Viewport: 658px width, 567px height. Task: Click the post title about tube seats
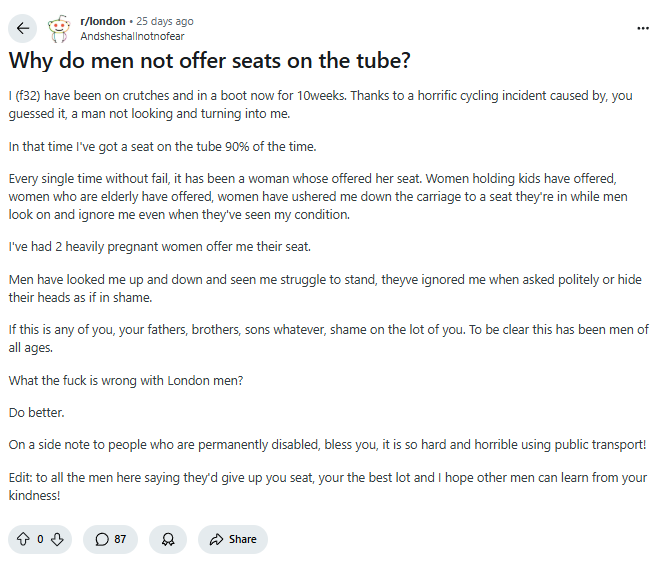click(209, 60)
